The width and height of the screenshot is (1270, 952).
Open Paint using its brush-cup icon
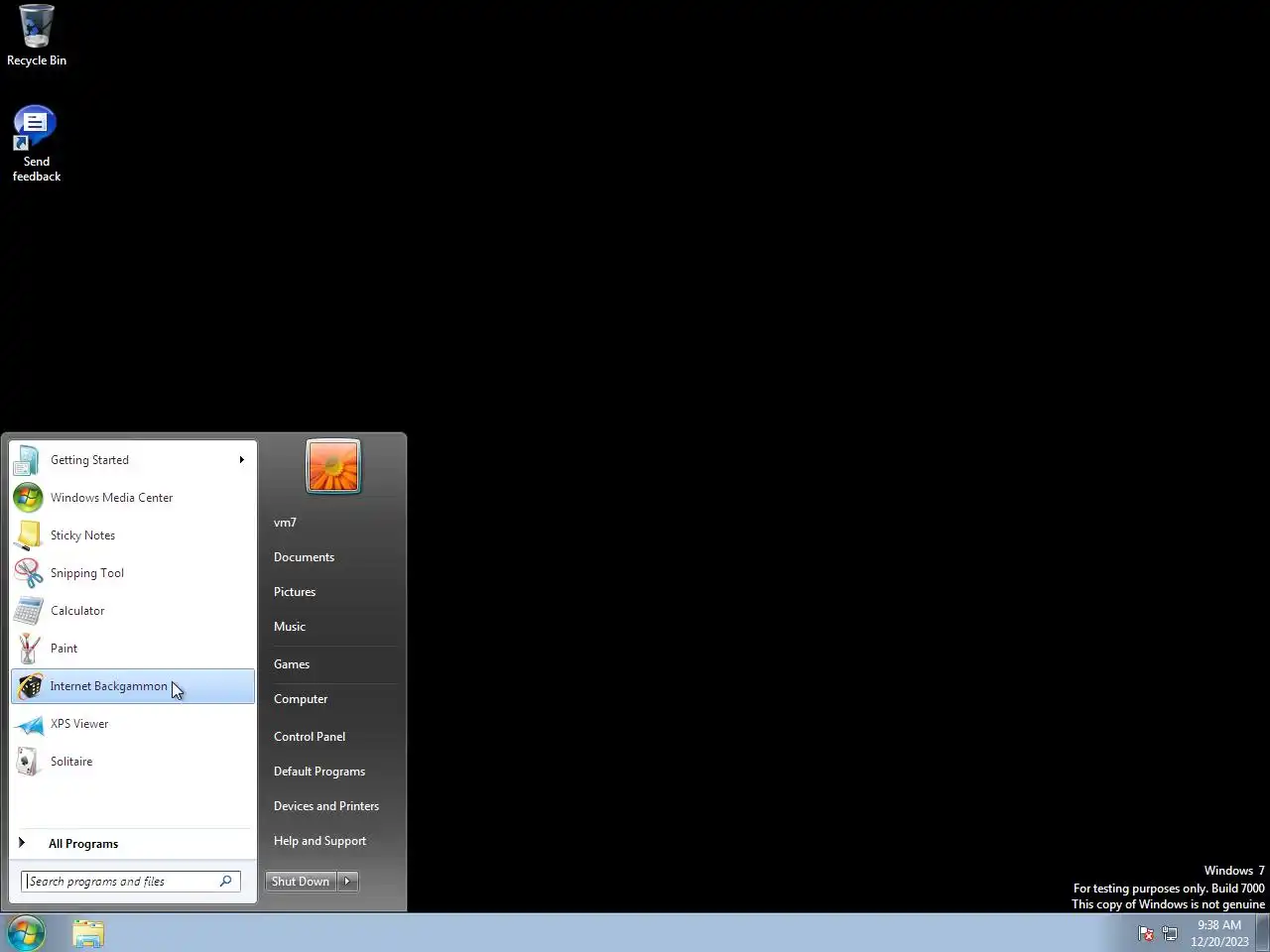tap(28, 649)
